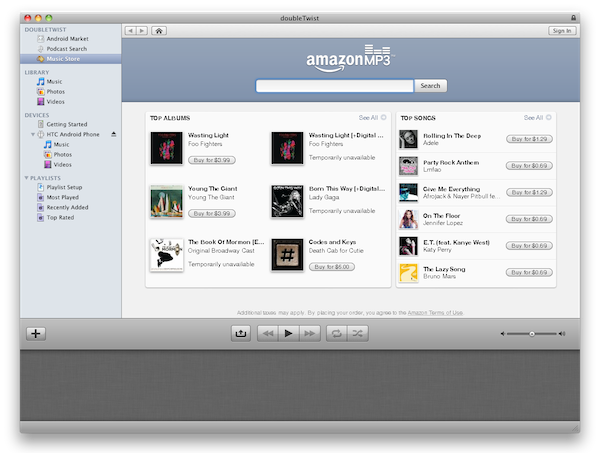600x453 pixels.
Task: Buy Young The Giant album for $3.99
Action: [x=212, y=213]
